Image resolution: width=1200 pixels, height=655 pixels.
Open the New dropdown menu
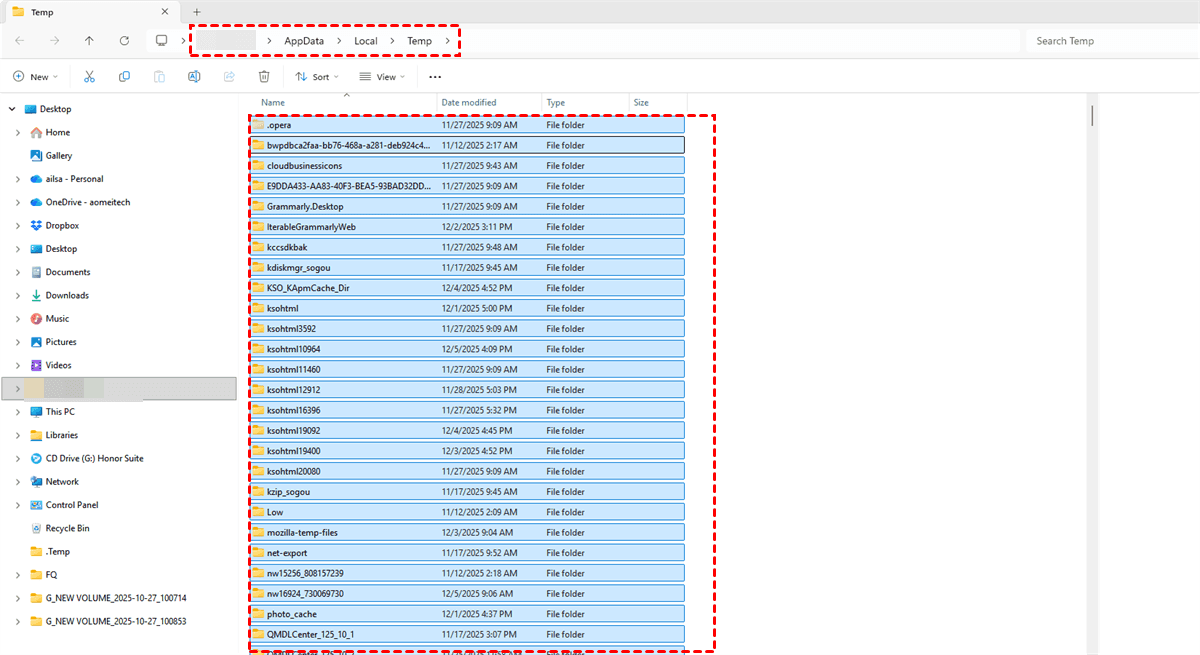point(35,77)
